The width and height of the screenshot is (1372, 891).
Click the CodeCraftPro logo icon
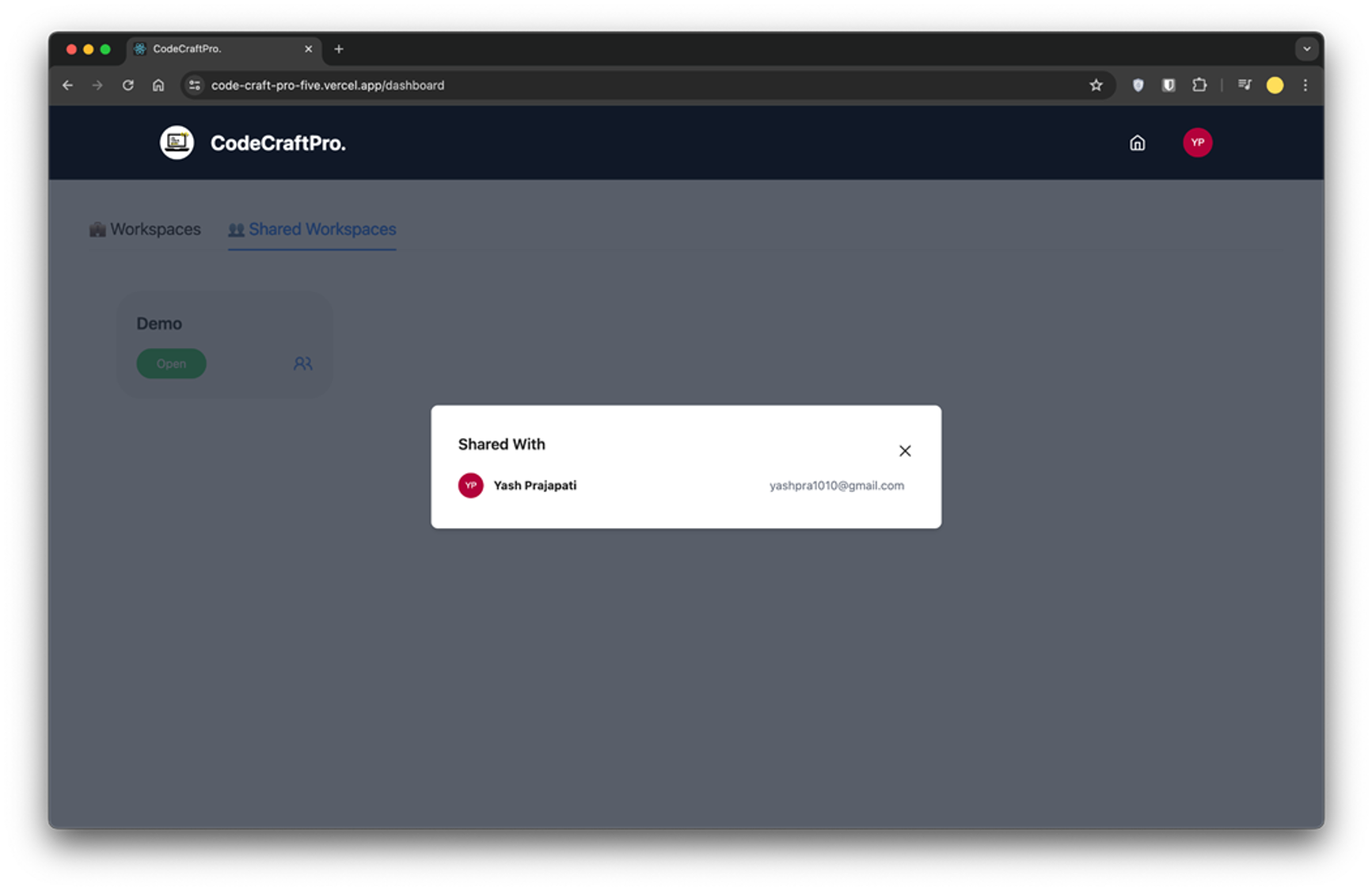177,143
